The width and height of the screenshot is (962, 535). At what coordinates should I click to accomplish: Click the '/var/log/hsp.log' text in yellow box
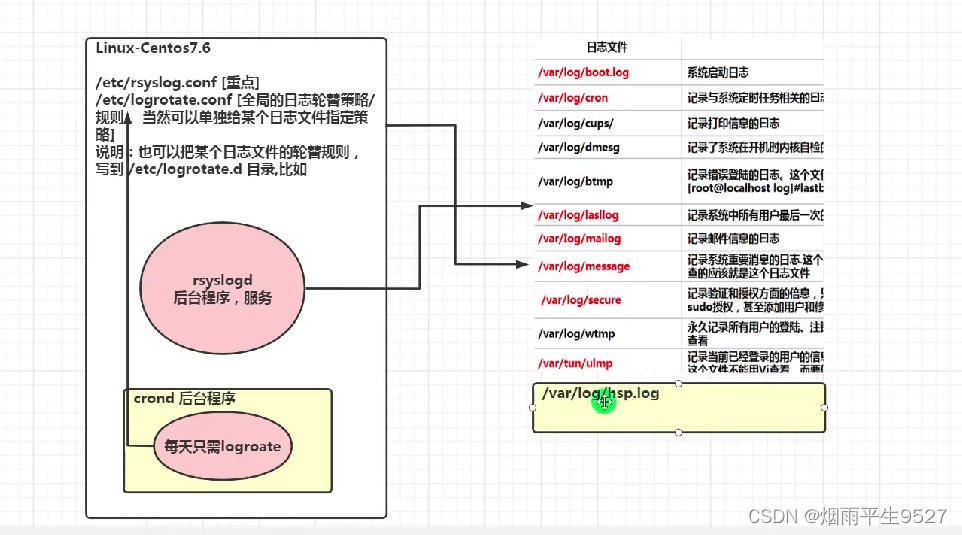pyautogui.click(x=601, y=393)
